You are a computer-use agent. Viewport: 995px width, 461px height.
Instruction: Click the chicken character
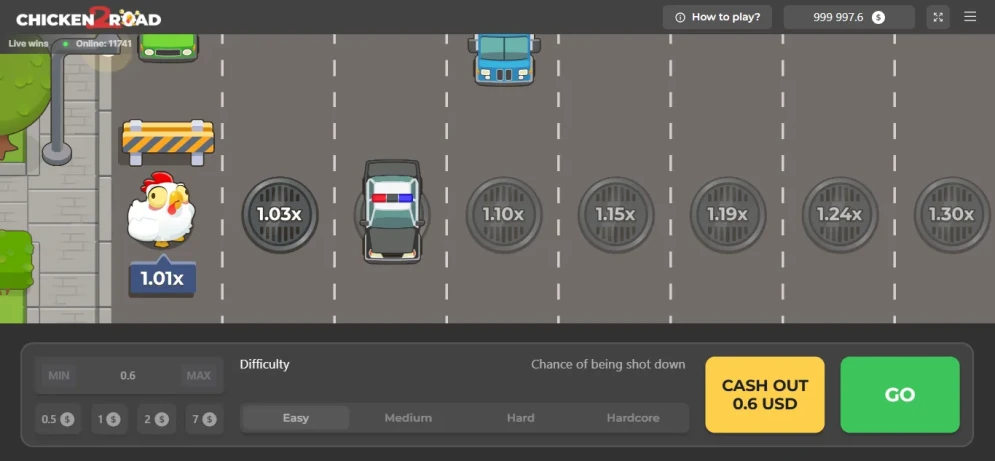click(161, 209)
